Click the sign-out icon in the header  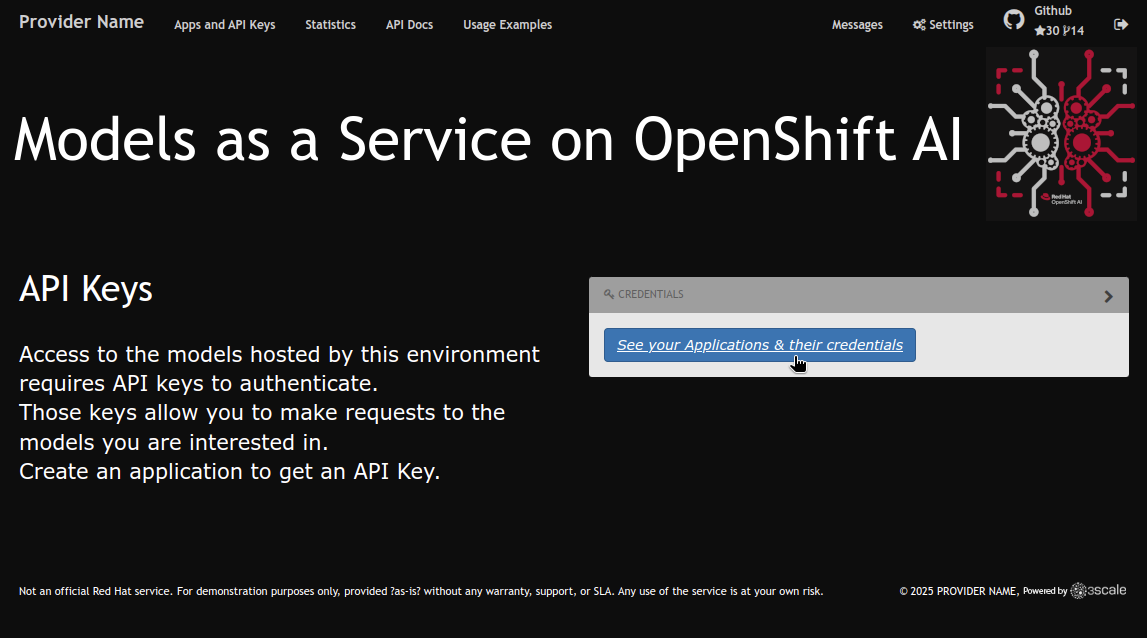1121,25
